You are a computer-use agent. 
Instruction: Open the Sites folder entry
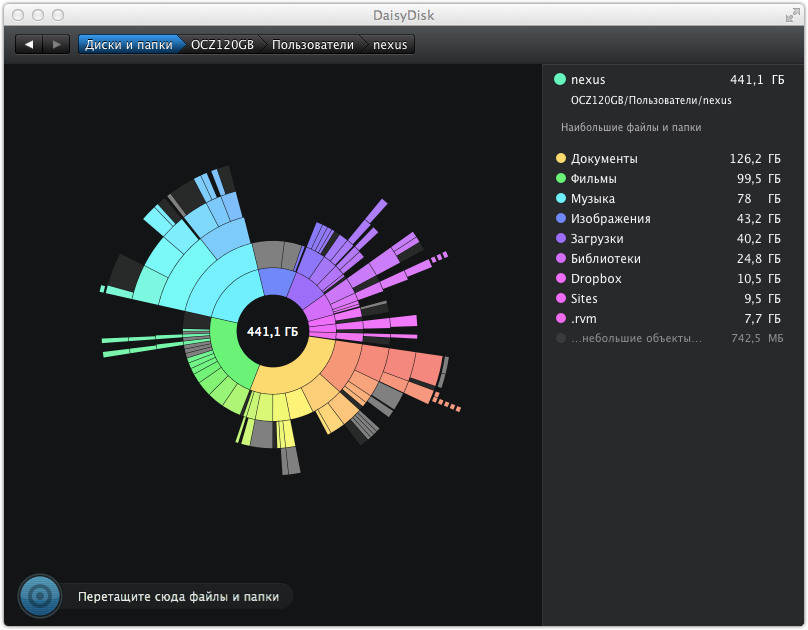[x=583, y=298]
